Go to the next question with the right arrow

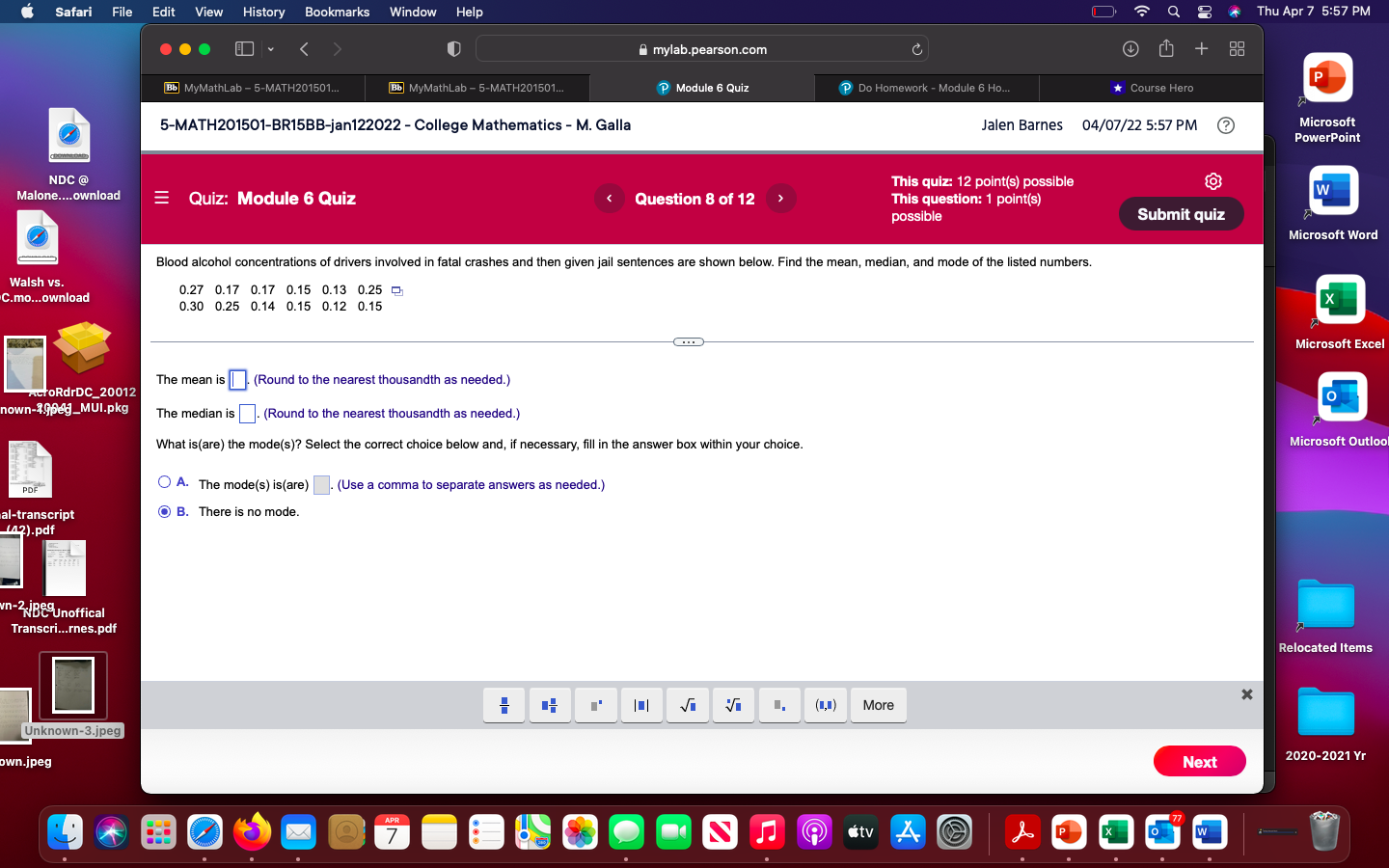tap(780, 198)
